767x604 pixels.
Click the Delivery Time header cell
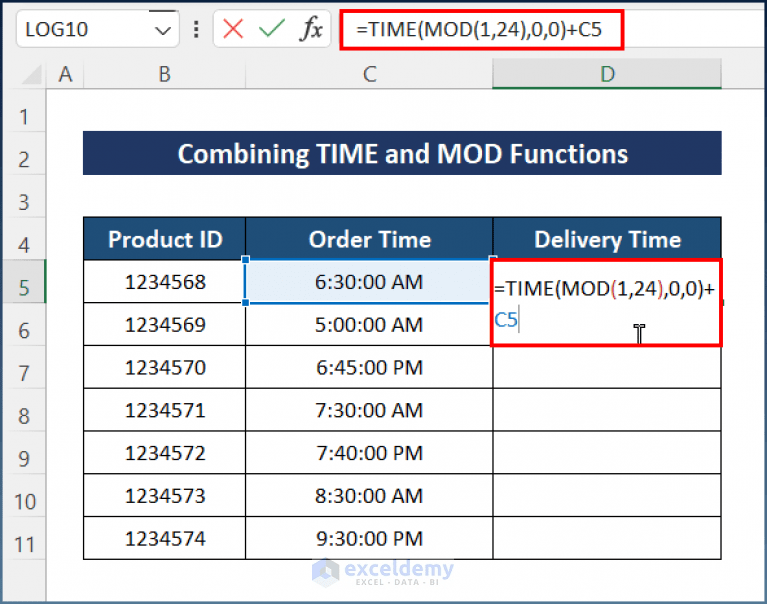pos(607,239)
